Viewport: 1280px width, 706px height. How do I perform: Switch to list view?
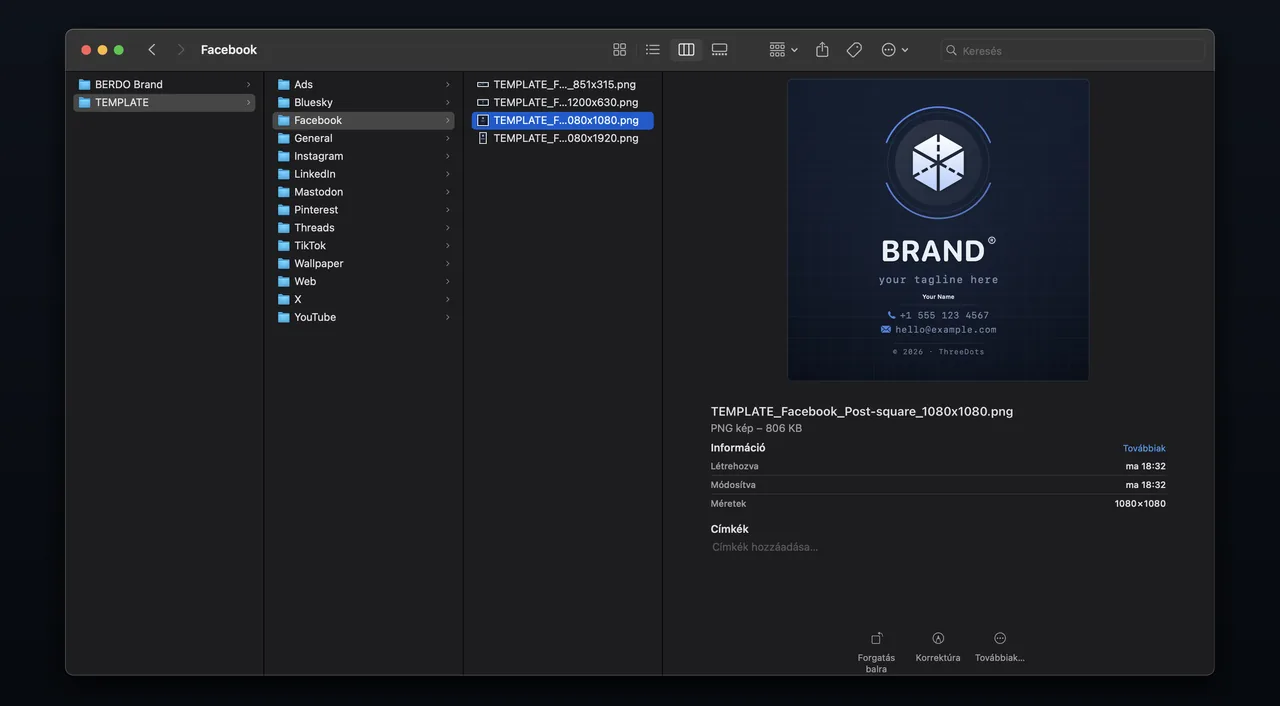653,50
